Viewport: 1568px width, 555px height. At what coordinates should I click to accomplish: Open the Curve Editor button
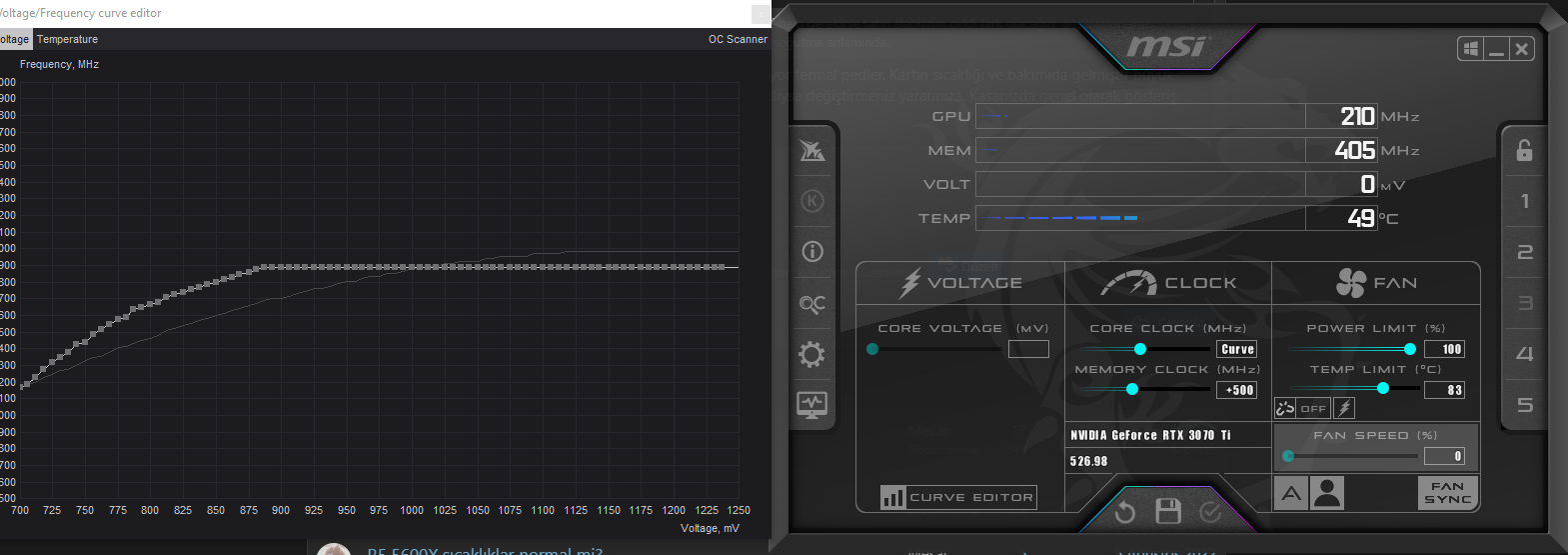coord(957,497)
